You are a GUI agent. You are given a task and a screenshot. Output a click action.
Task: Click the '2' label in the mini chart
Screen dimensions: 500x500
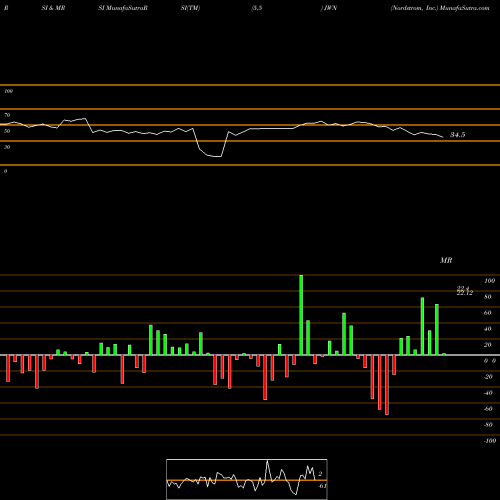(x=320, y=474)
